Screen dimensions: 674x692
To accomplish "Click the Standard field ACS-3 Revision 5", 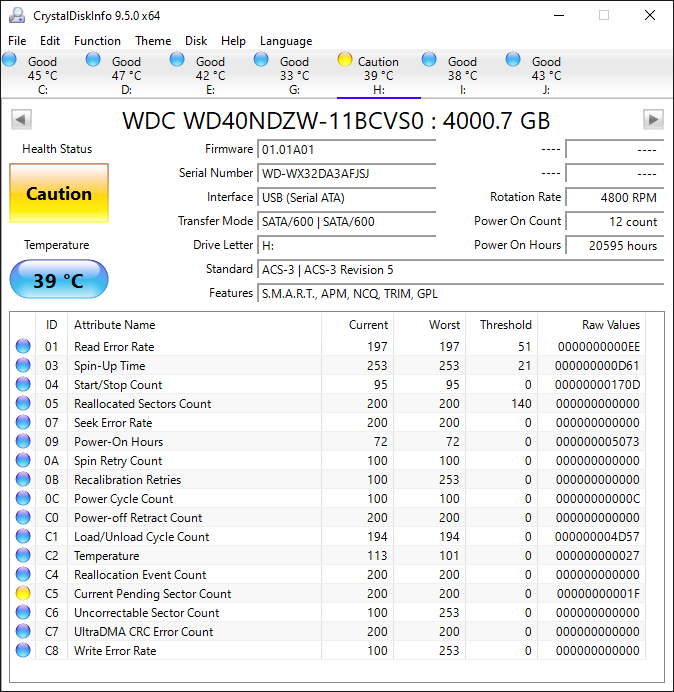I will pyautogui.click(x=460, y=269).
